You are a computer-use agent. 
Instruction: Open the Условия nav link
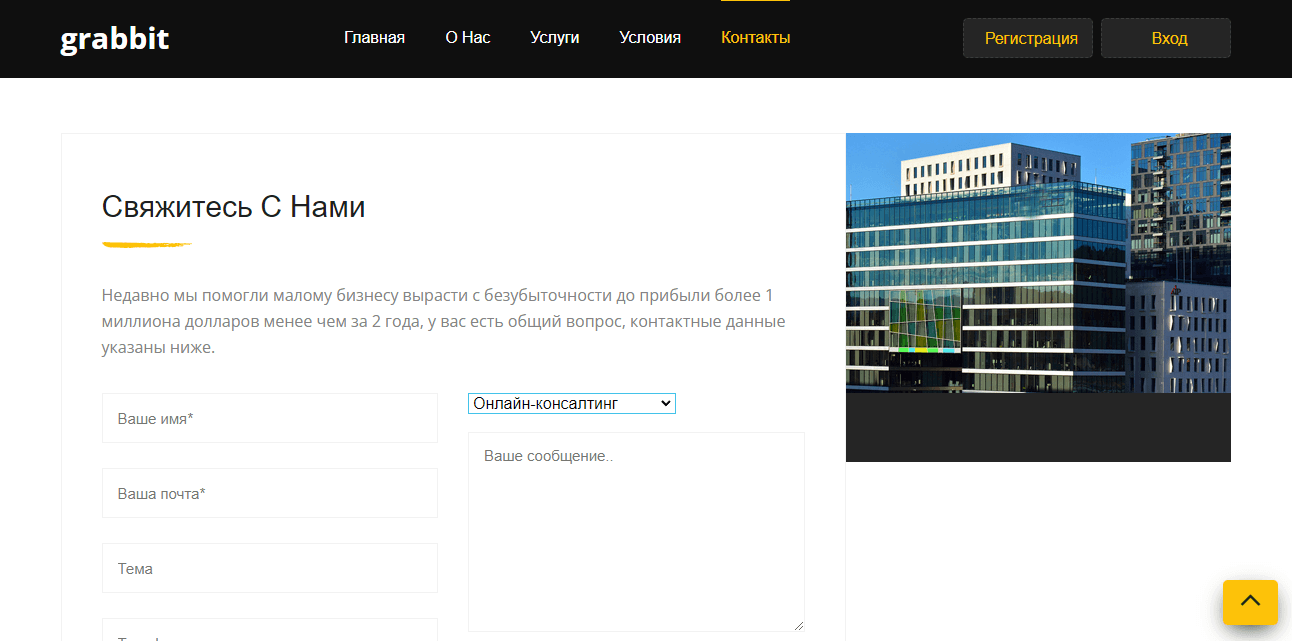649,38
